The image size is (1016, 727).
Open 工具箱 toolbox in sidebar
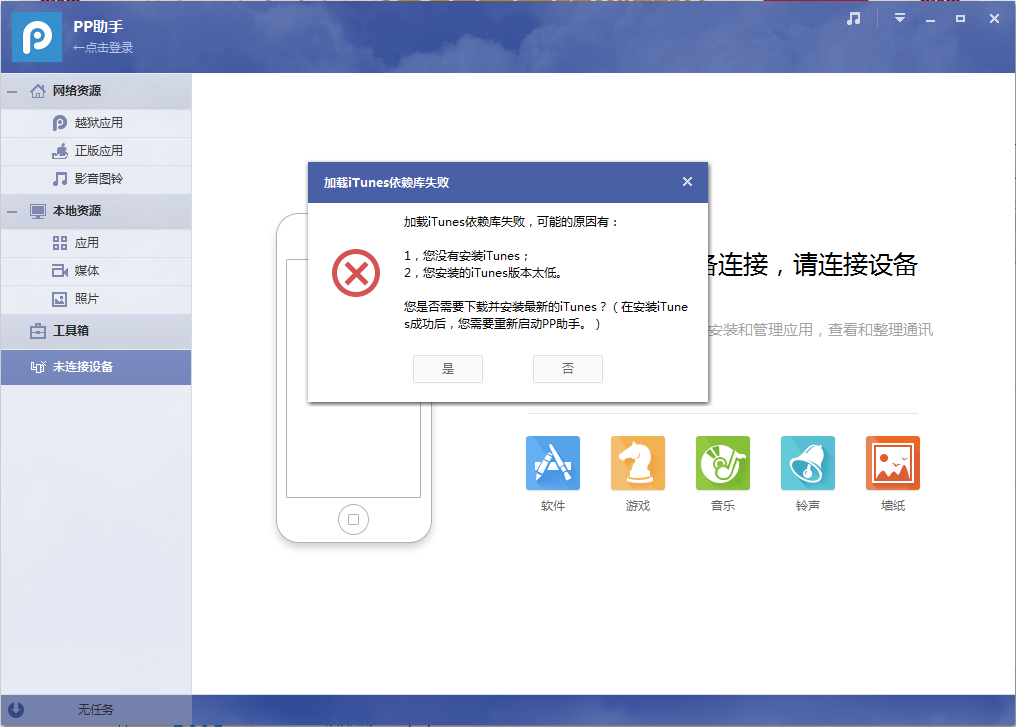point(70,331)
